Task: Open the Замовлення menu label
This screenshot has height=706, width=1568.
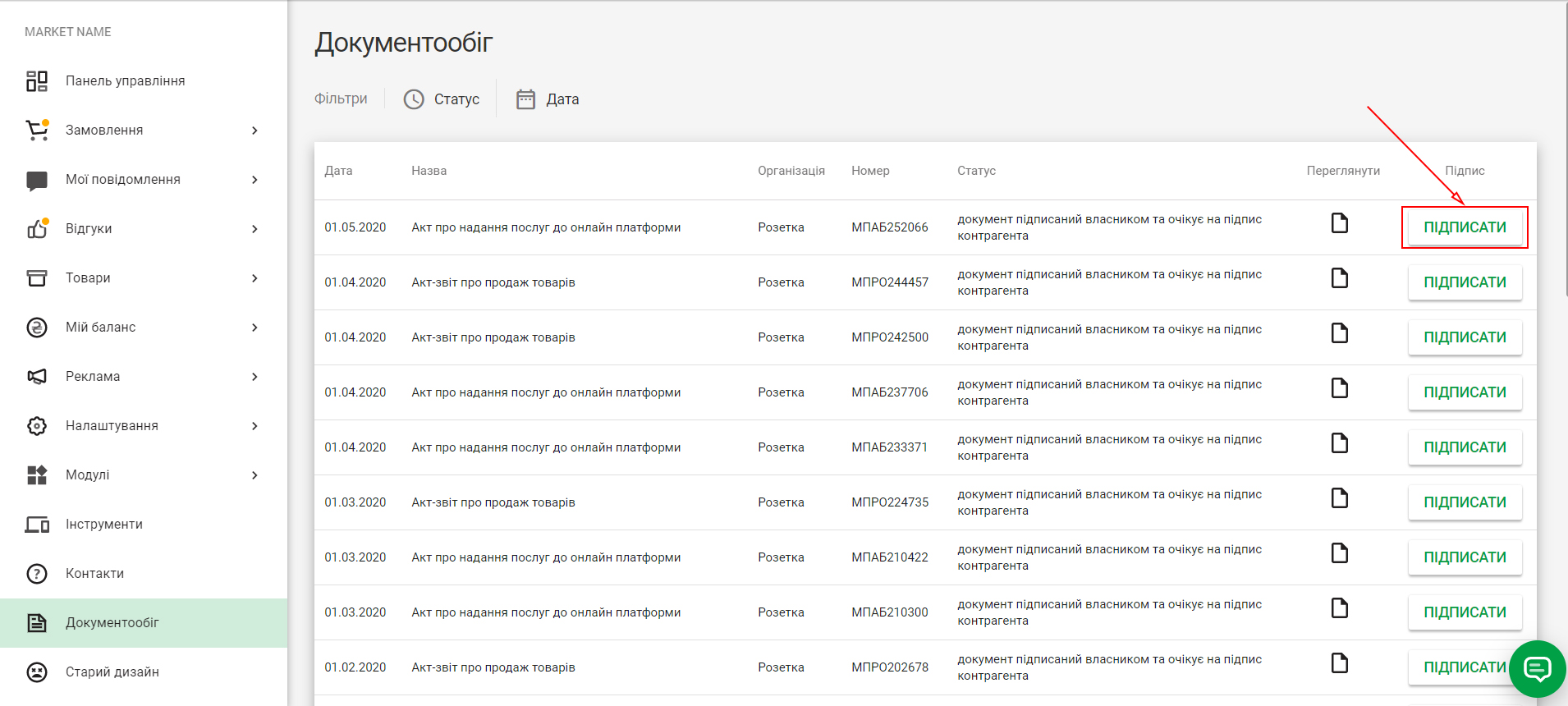Action: click(104, 131)
